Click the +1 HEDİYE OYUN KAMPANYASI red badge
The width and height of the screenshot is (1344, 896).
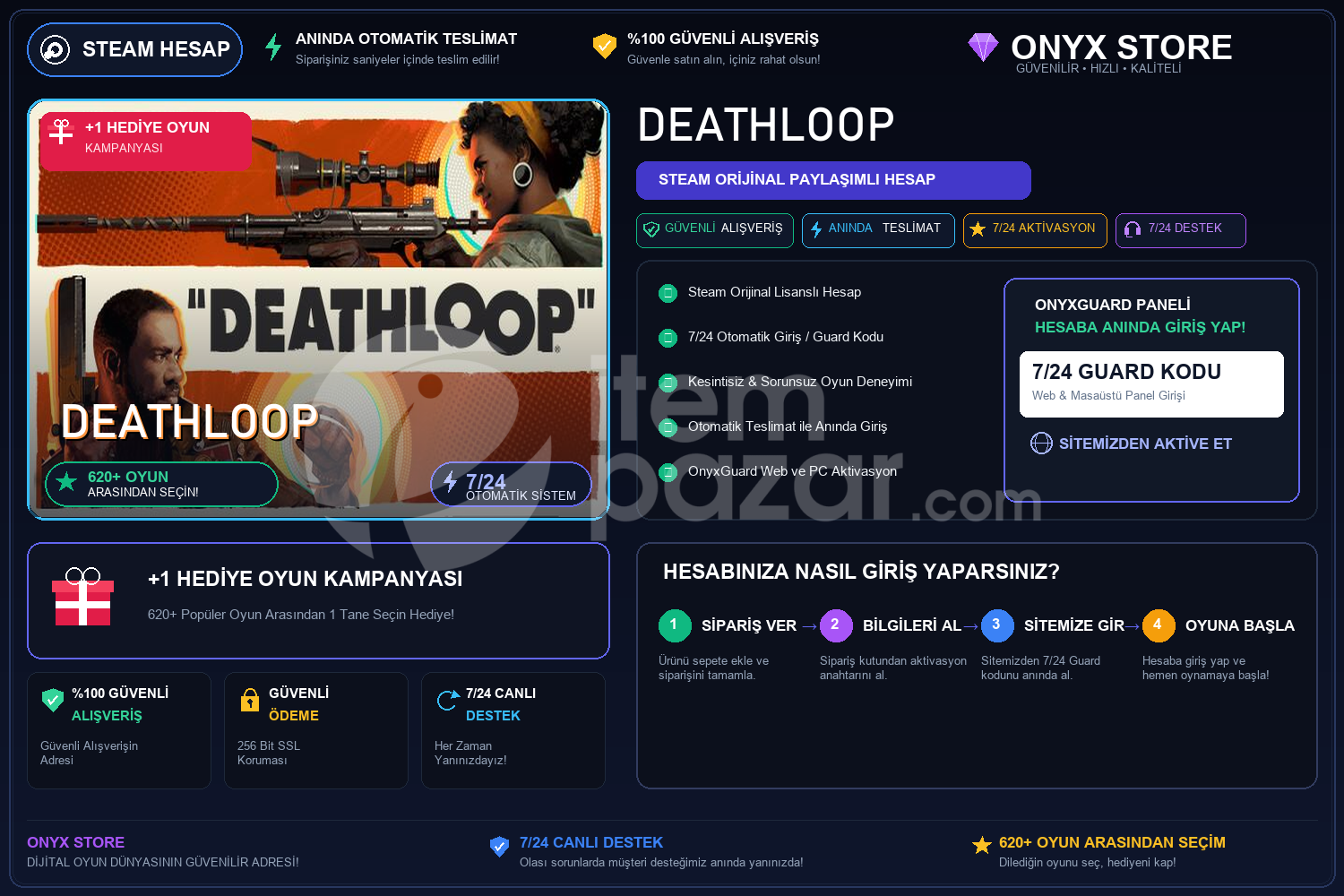(146, 142)
